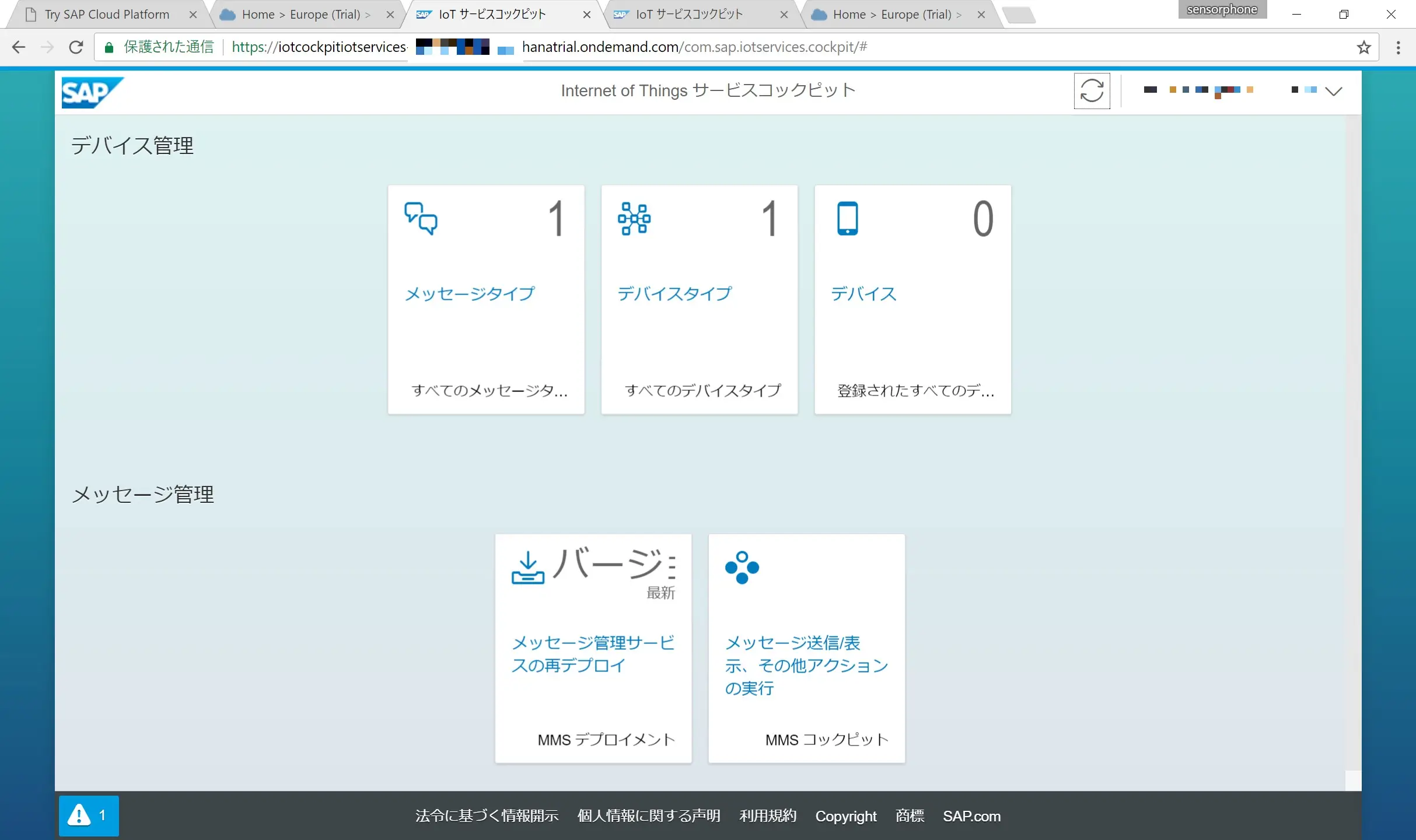The image size is (1416, 840).
Task: Click the message type speech bubbles icon
Action: coord(421,219)
